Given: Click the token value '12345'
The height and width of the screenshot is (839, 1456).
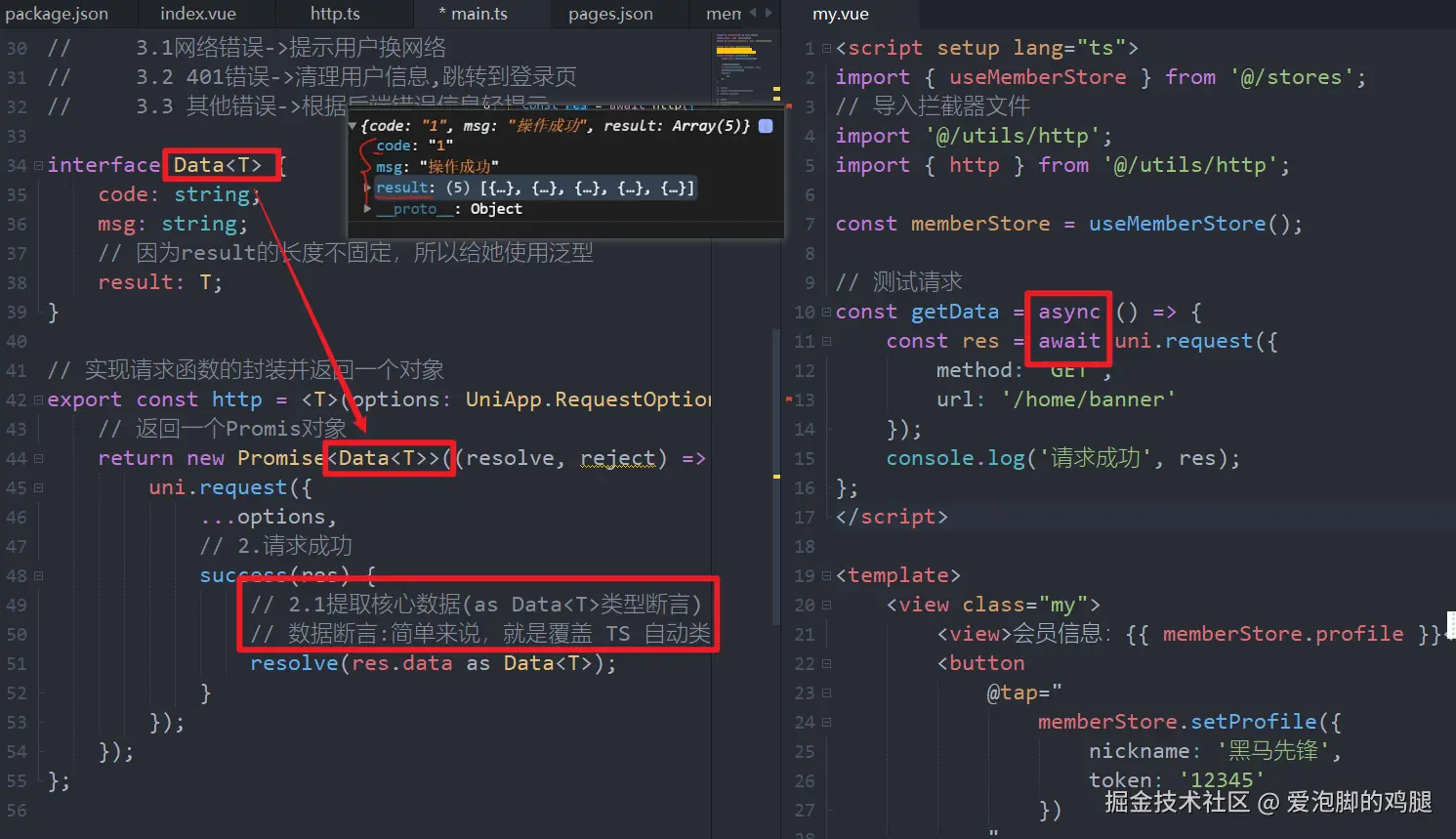Looking at the screenshot, I should pyautogui.click(x=1222, y=780).
